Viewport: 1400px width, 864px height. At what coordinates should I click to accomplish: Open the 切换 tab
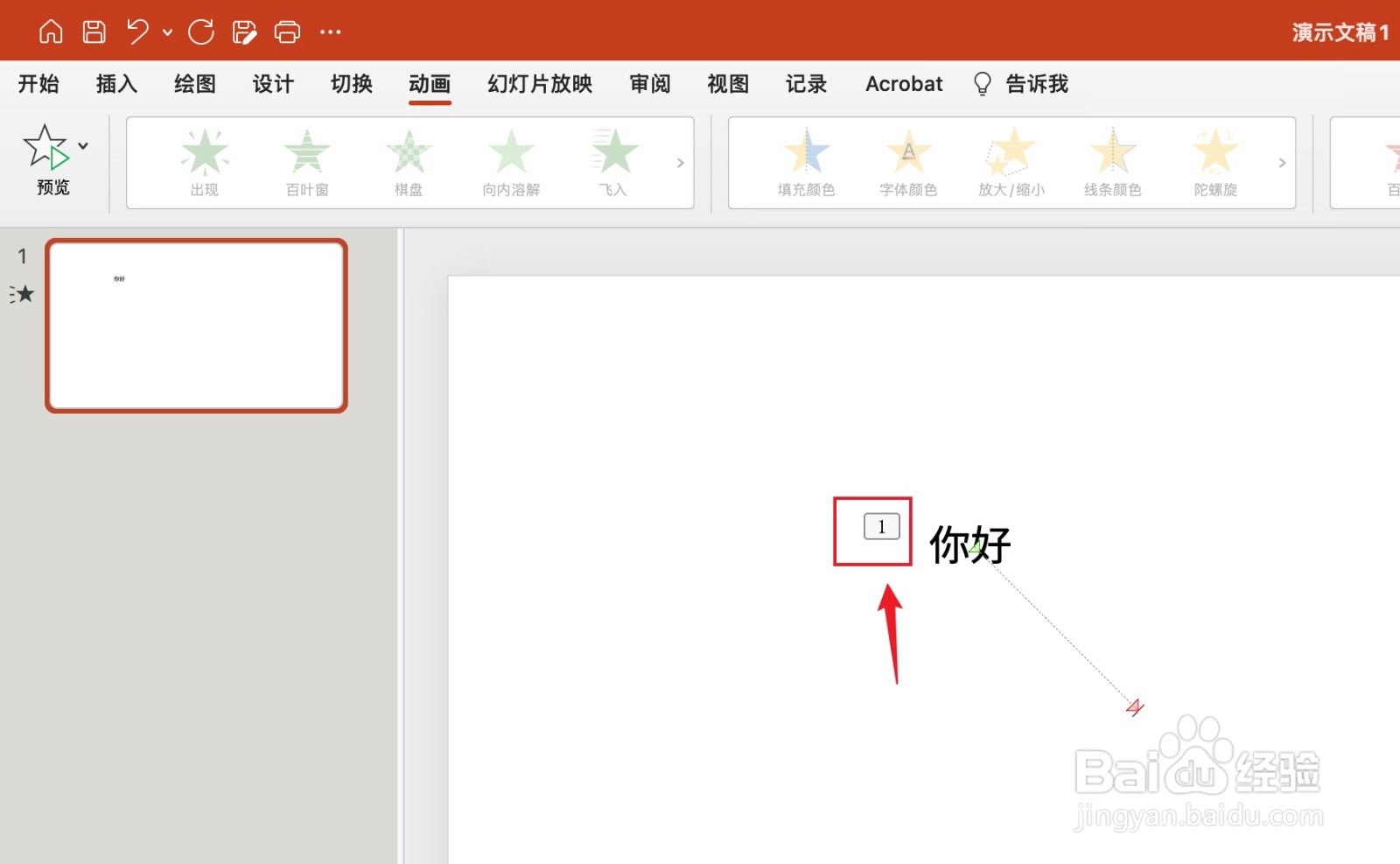pyautogui.click(x=352, y=84)
